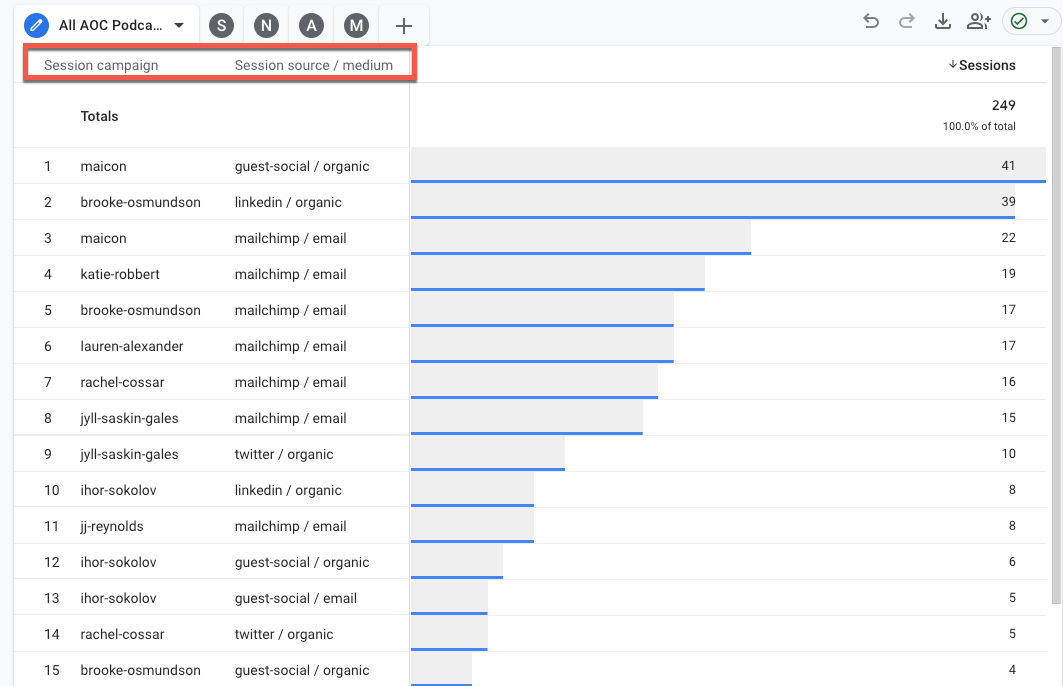Click the redo arrow icon

(906, 22)
